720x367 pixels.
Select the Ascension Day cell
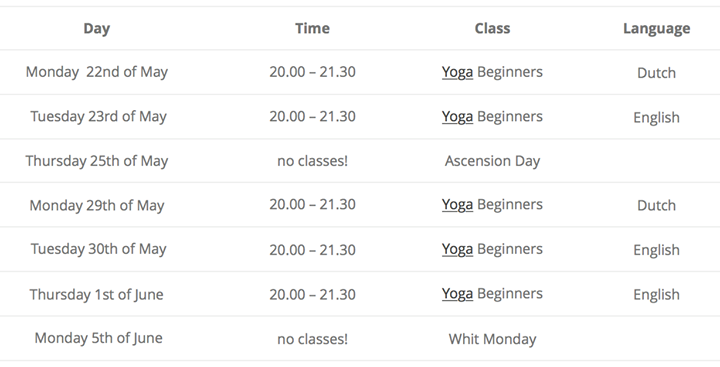(x=492, y=161)
